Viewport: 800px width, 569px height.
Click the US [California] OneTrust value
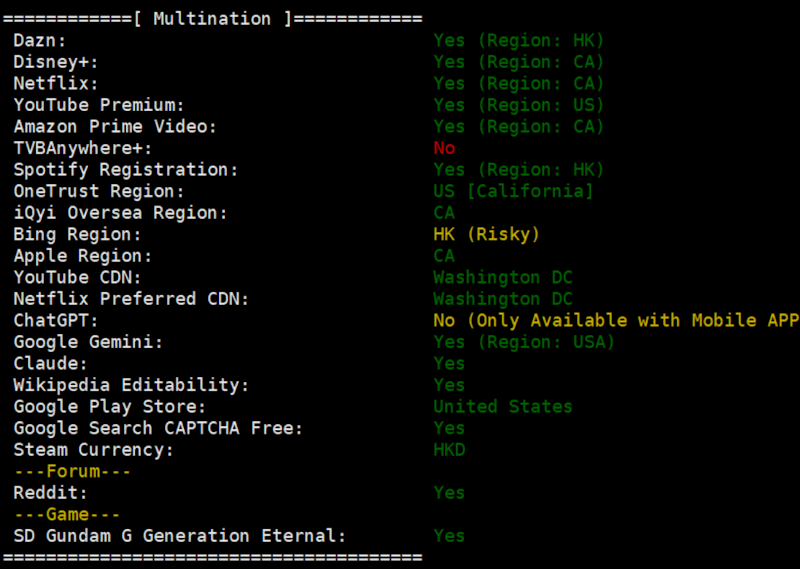click(x=513, y=191)
